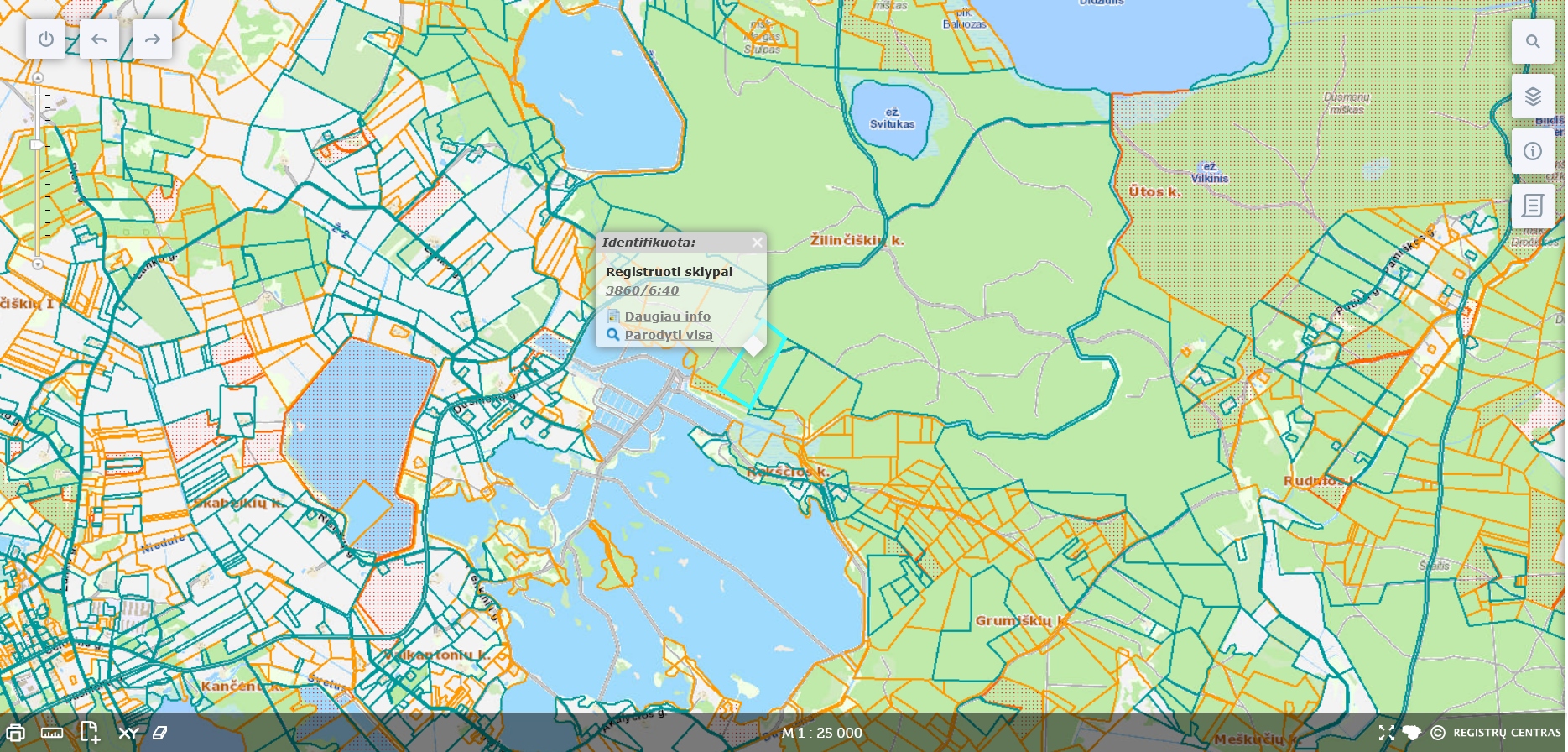Select the ruler measurement tool
Viewport: 1568px width, 752px height.
coord(52,733)
